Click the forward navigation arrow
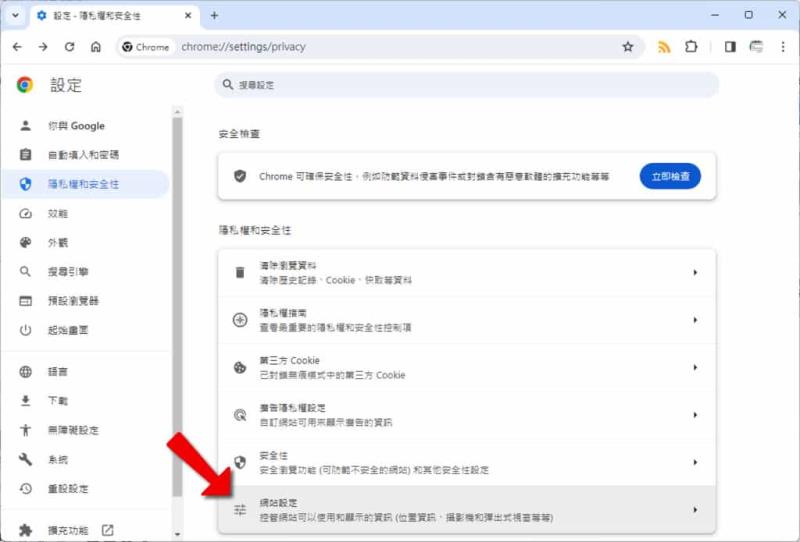The width and height of the screenshot is (800, 542). (x=43, y=47)
